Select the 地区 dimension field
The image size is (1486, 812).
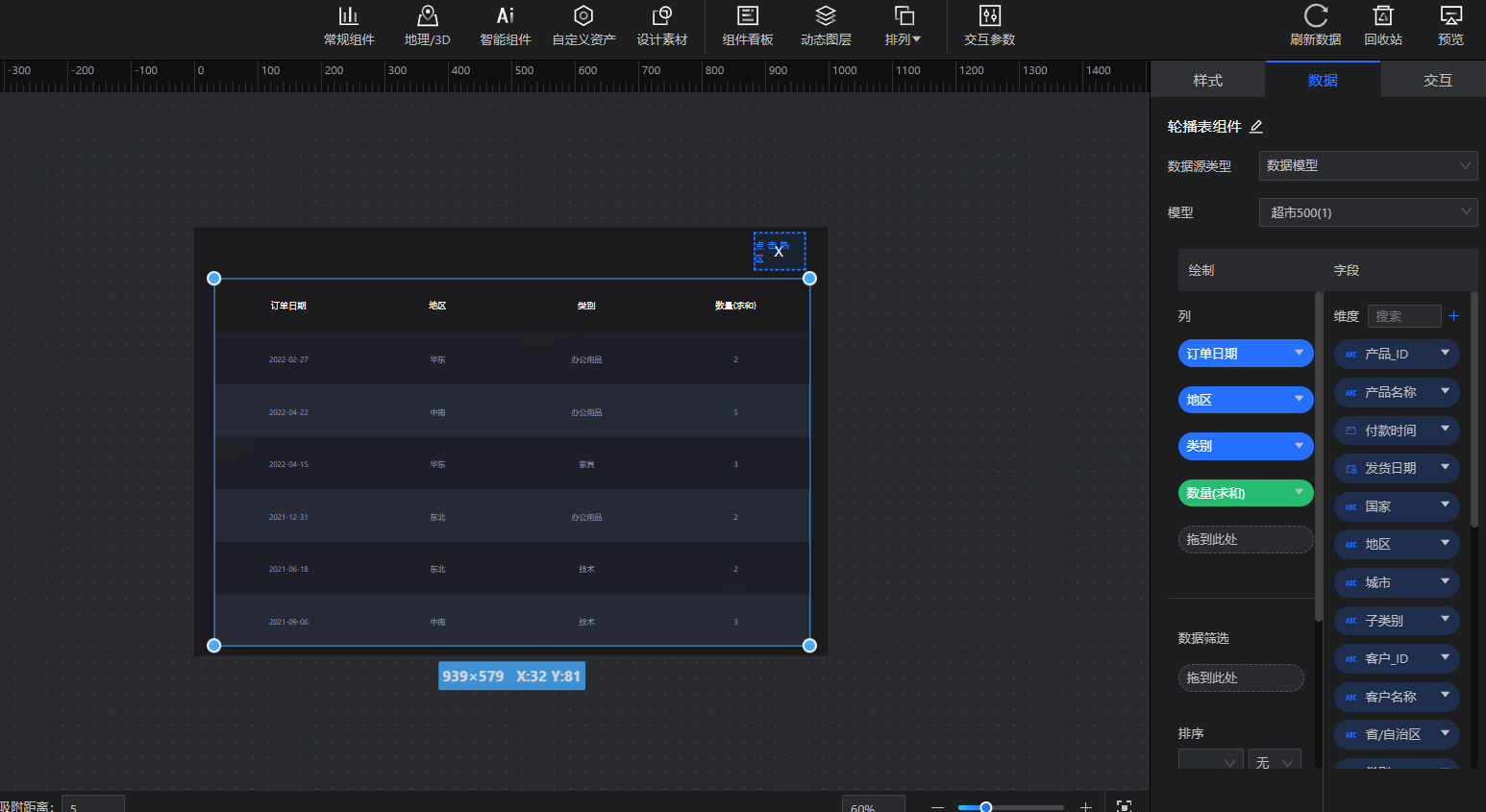point(1397,544)
